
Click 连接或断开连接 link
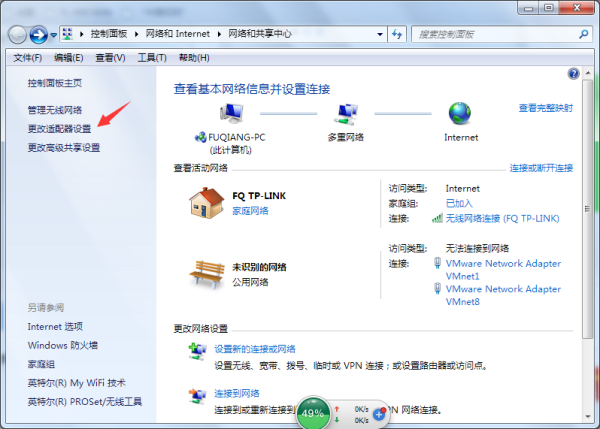click(541, 168)
